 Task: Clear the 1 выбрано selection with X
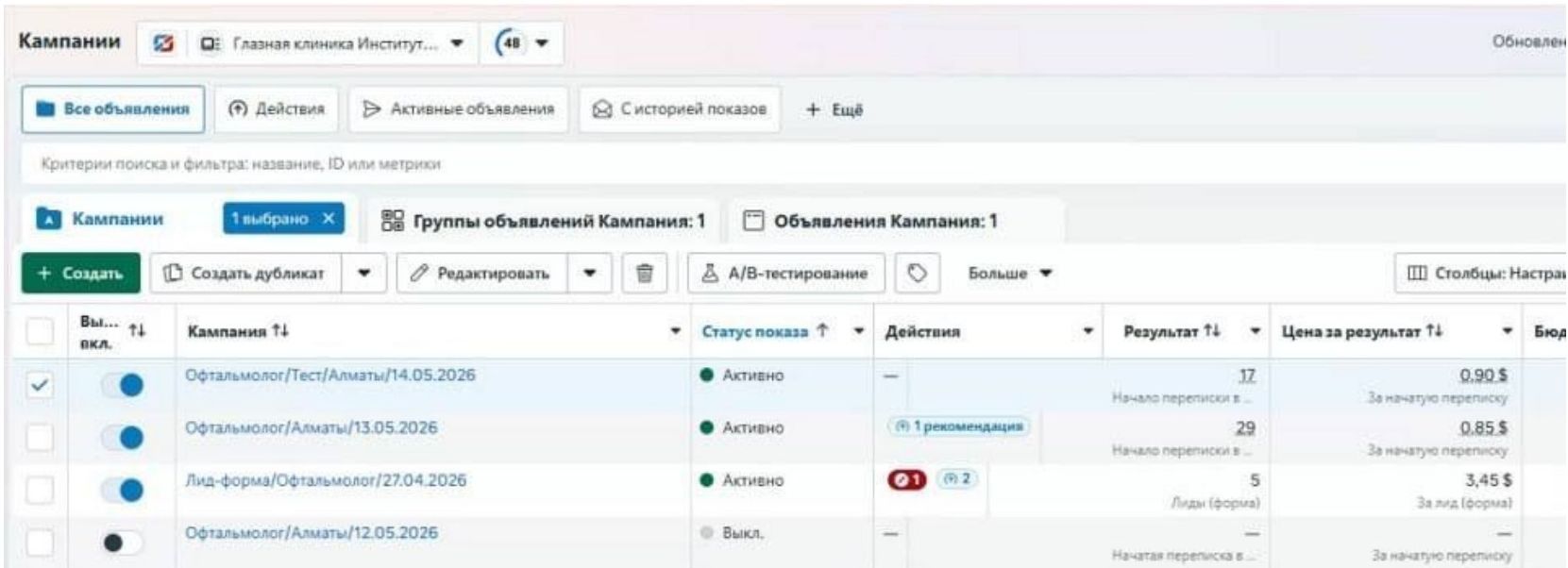(329, 219)
